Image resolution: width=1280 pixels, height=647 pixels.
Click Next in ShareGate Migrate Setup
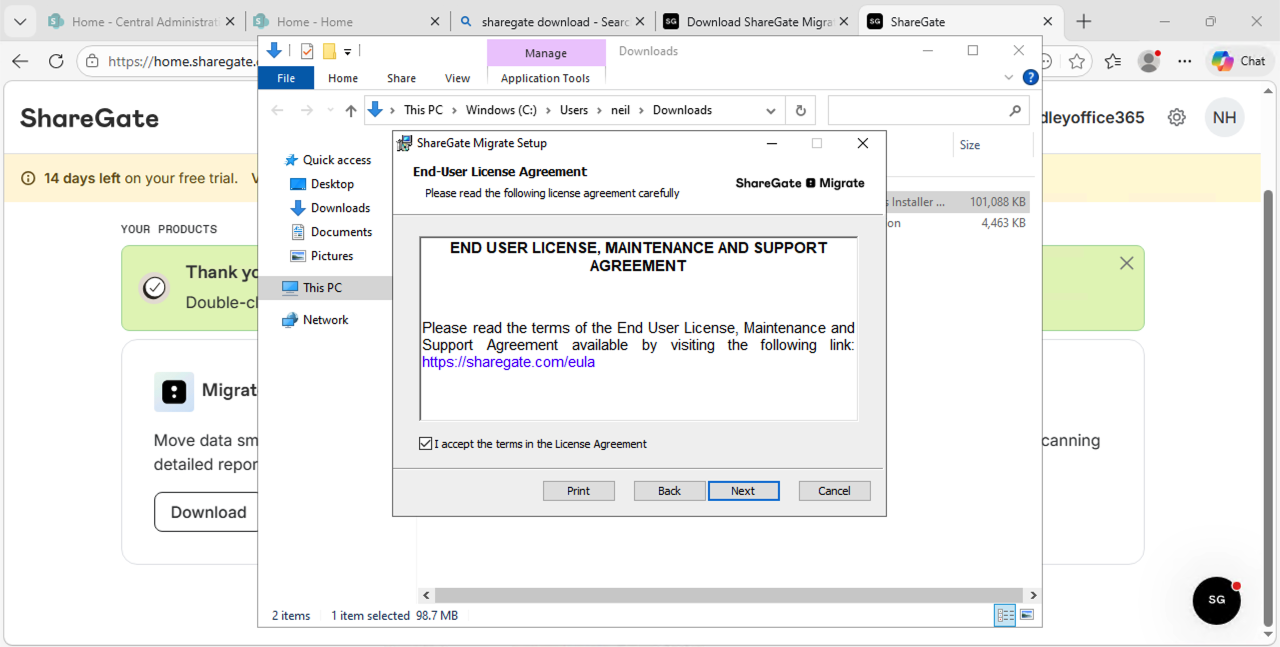click(743, 491)
